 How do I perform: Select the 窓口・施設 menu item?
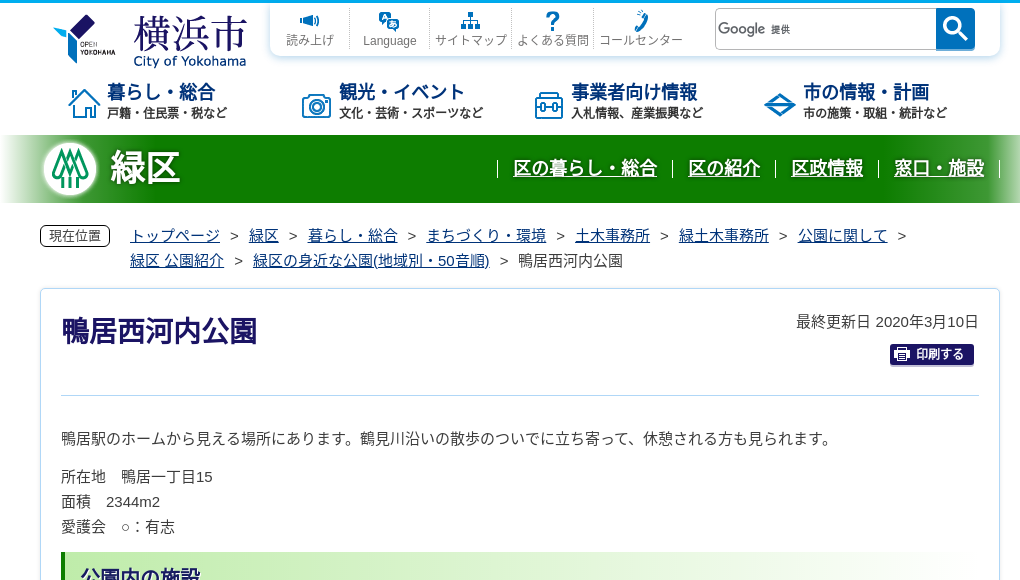[x=940, y=169]
